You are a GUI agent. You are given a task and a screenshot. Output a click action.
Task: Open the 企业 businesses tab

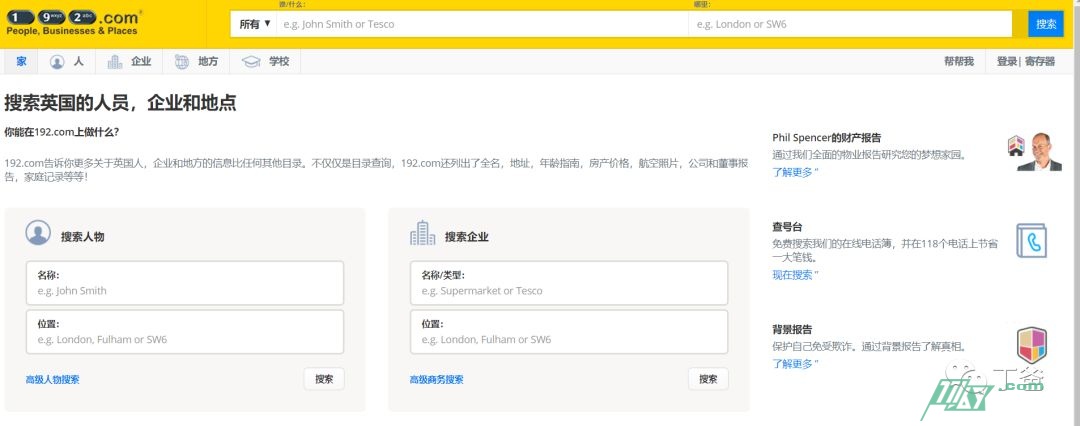click(129, 61)
